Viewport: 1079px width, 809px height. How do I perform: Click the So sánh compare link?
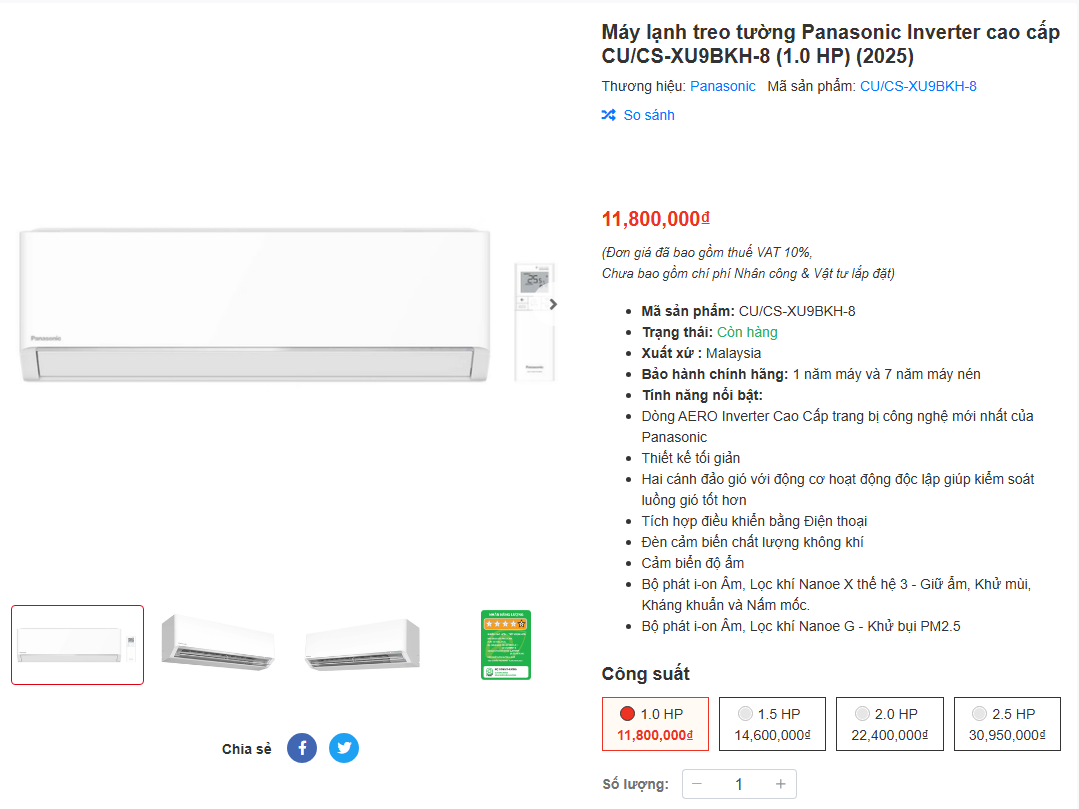pyautogui.click(x=649, y=115)
